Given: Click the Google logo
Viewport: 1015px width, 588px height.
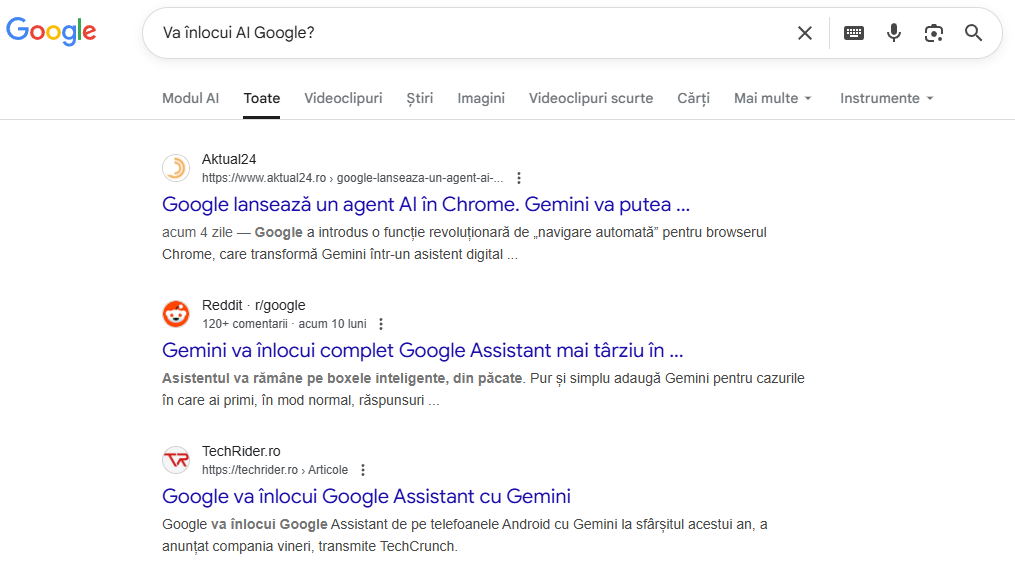Looking at the screenshot, I should point(51,31).
